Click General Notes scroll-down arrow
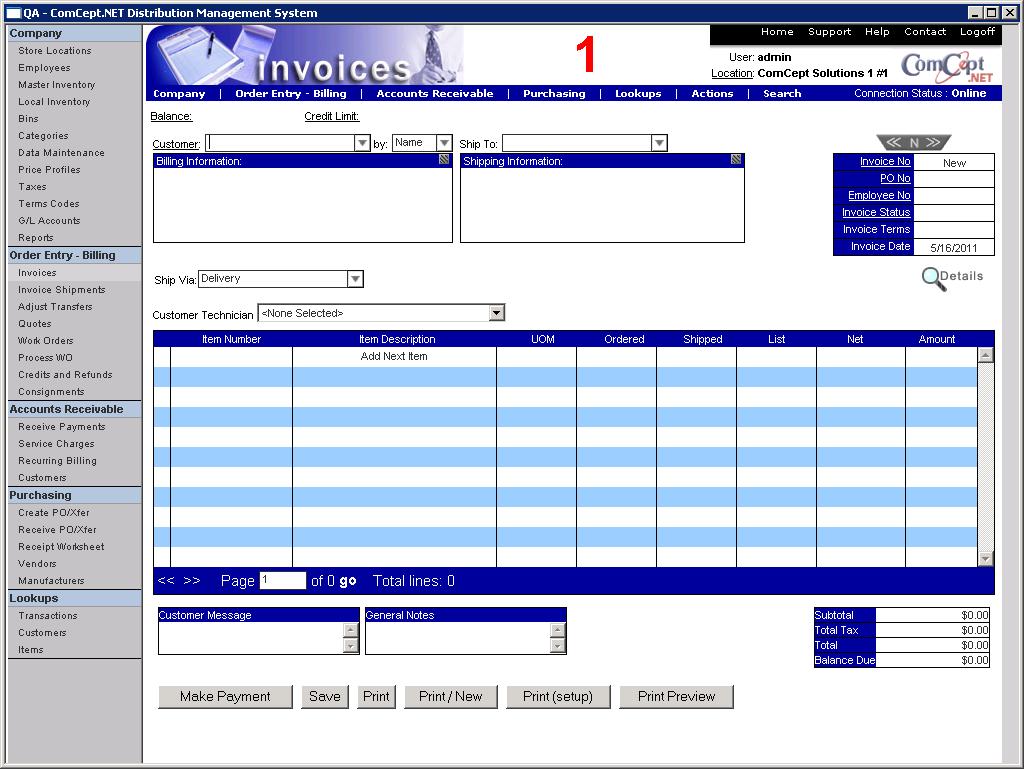1024x769 pixels. (x=557, y=646)
